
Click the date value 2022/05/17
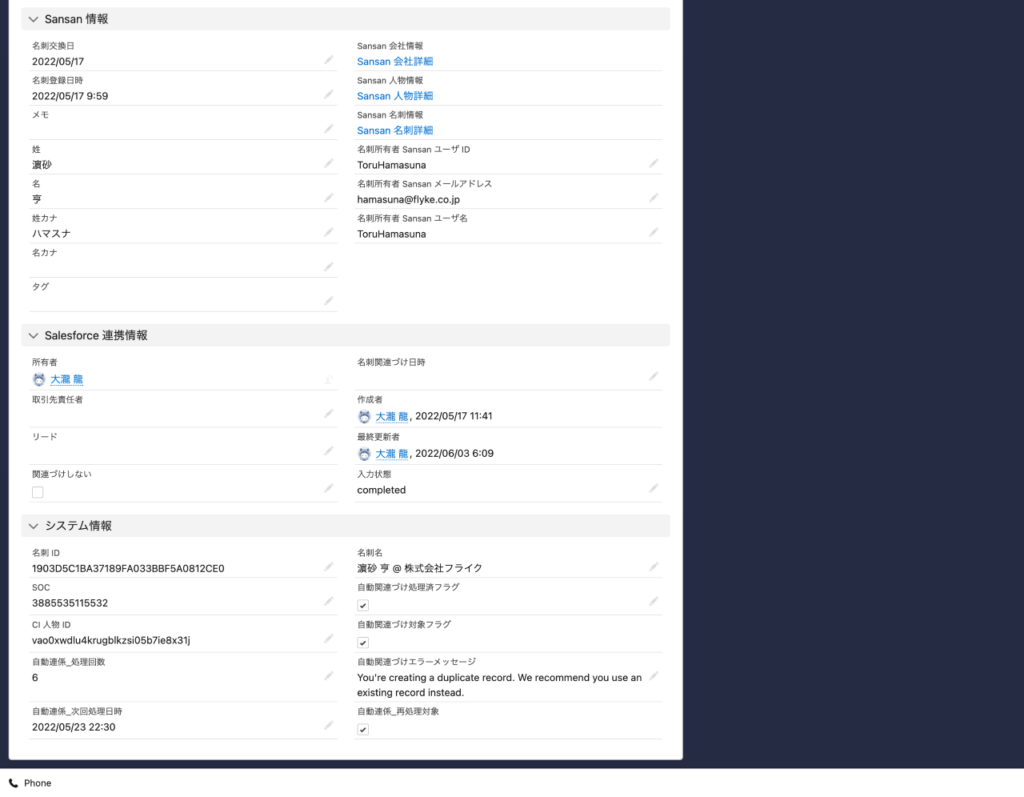[58, 61]
